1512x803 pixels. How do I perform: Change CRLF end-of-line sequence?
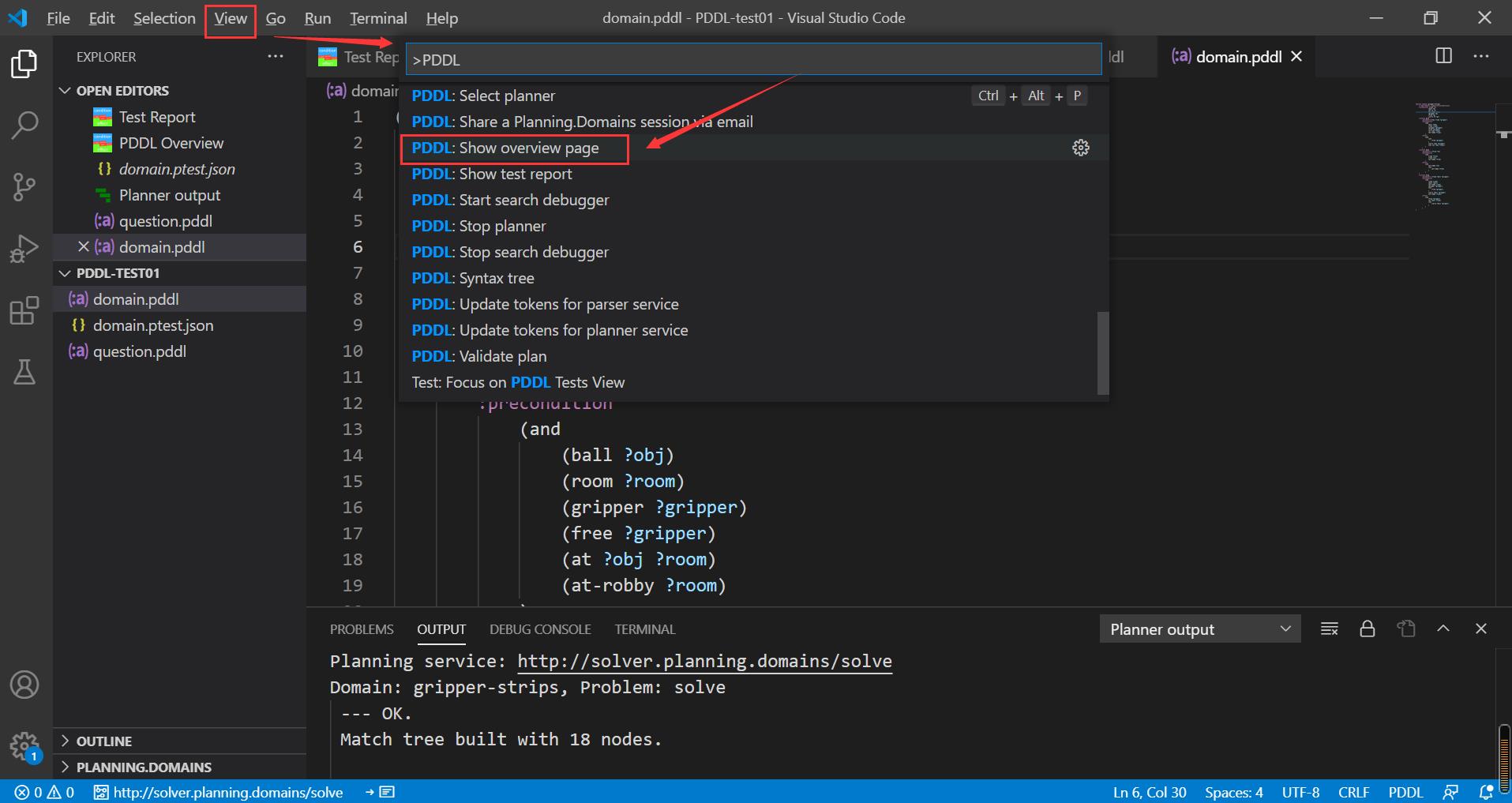(x=1353, y=792)
